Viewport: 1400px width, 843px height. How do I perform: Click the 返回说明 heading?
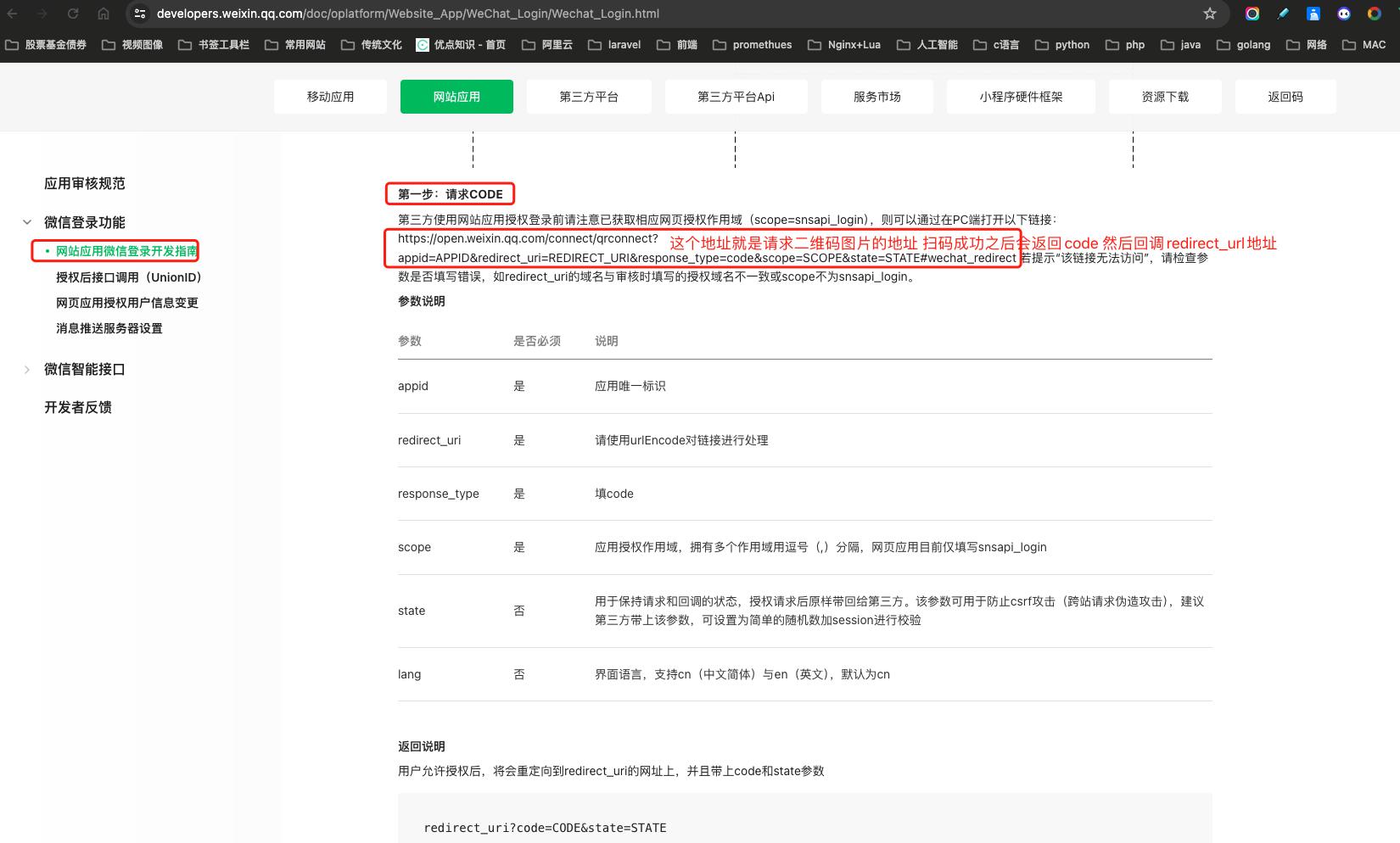point(422,746)
